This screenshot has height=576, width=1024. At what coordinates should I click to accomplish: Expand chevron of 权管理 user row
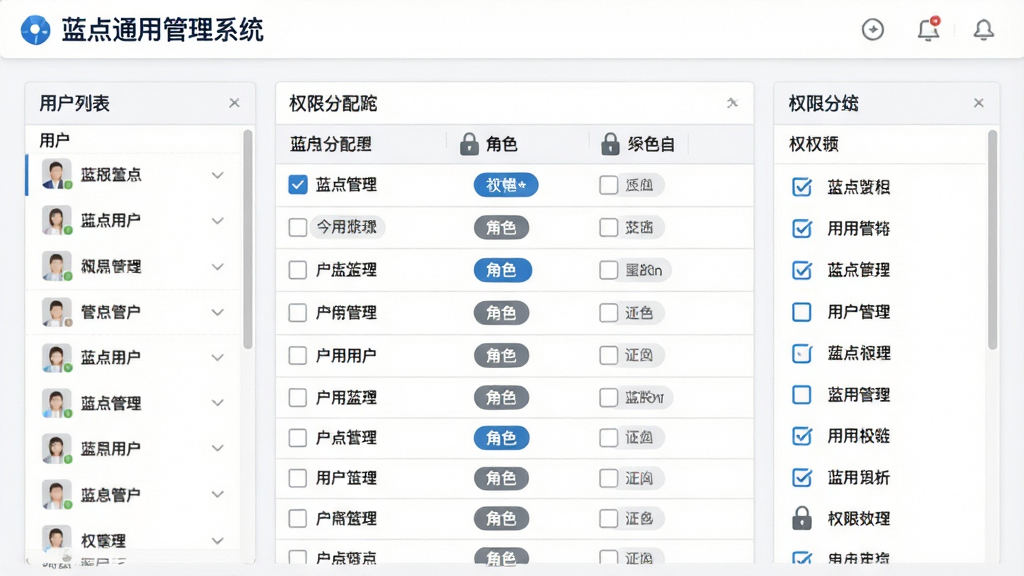pos(217,541)
